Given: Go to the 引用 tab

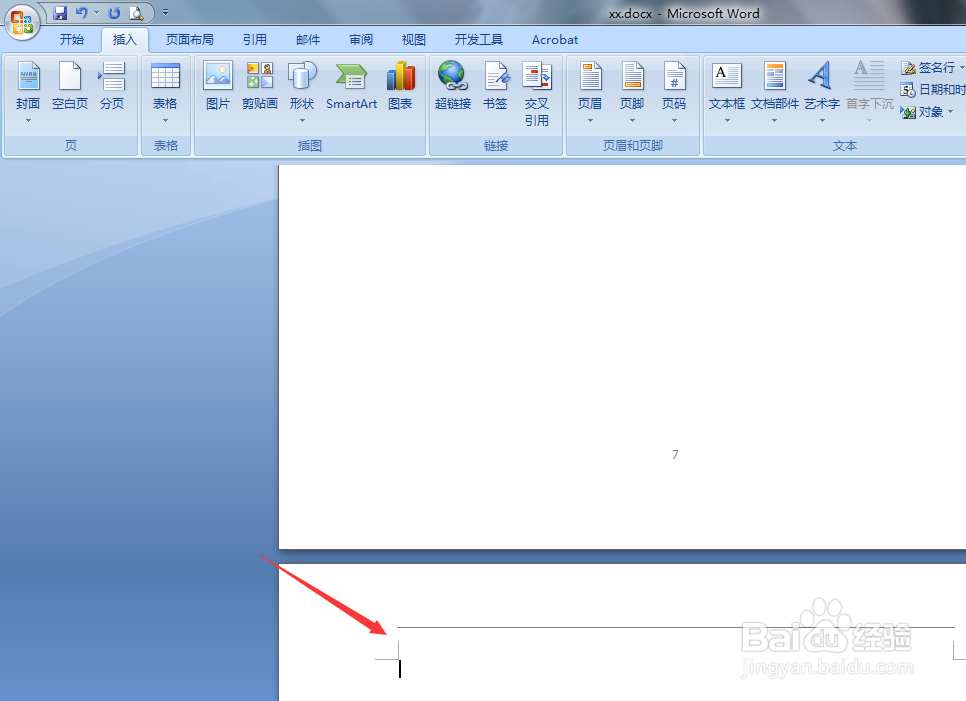Looking at the screenshot, I should tap(254, 39).
